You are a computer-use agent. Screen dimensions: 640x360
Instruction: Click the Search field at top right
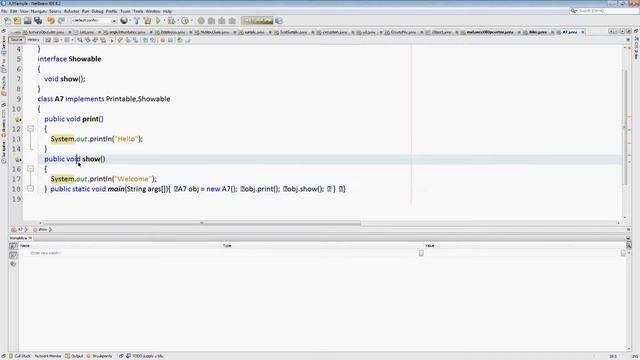(x=605, y=11)
